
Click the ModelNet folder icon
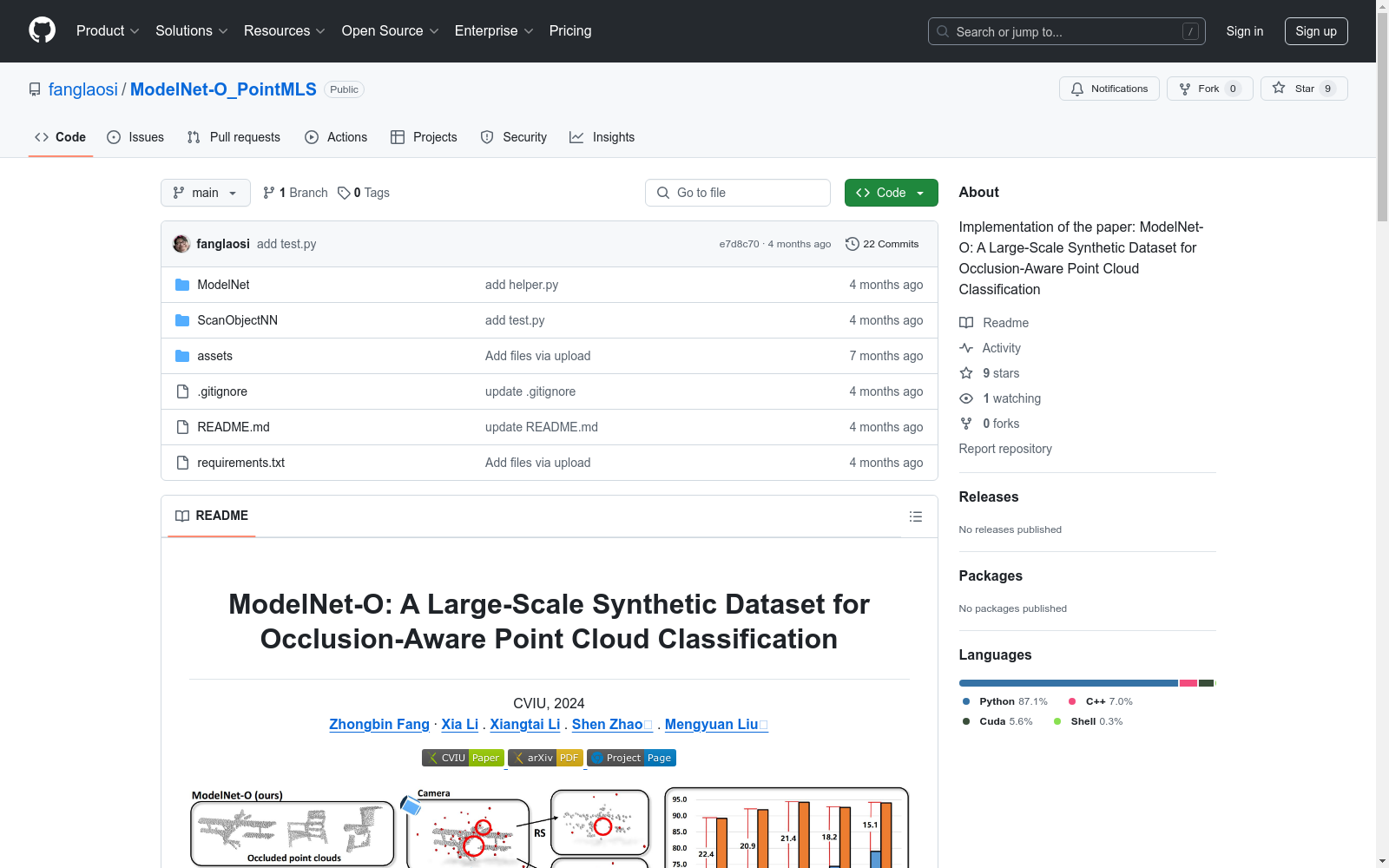pos(182,285)
